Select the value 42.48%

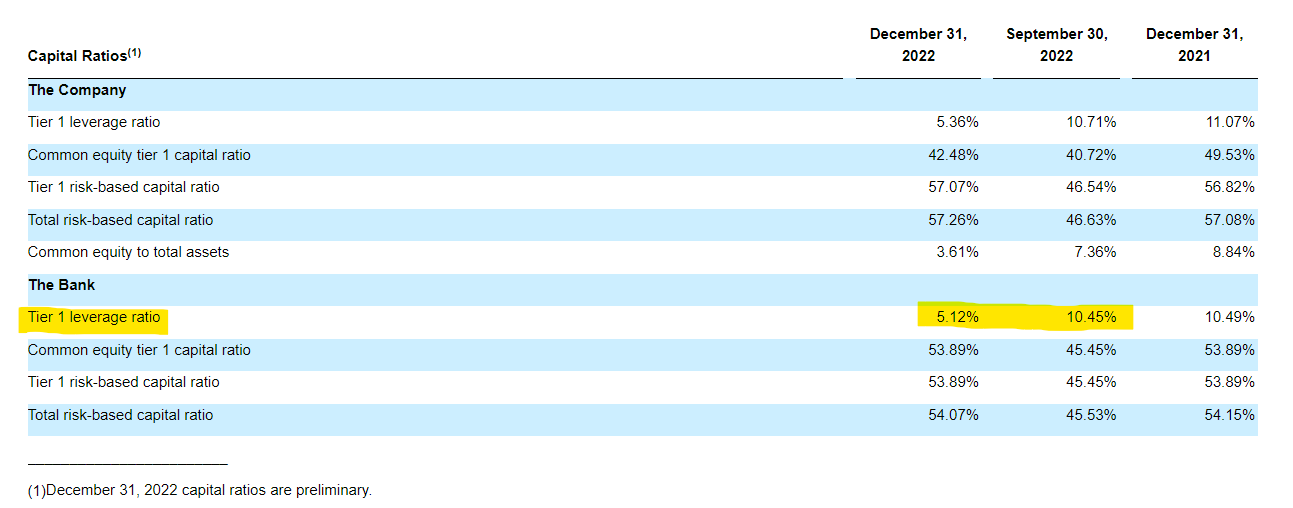[953, 155]
